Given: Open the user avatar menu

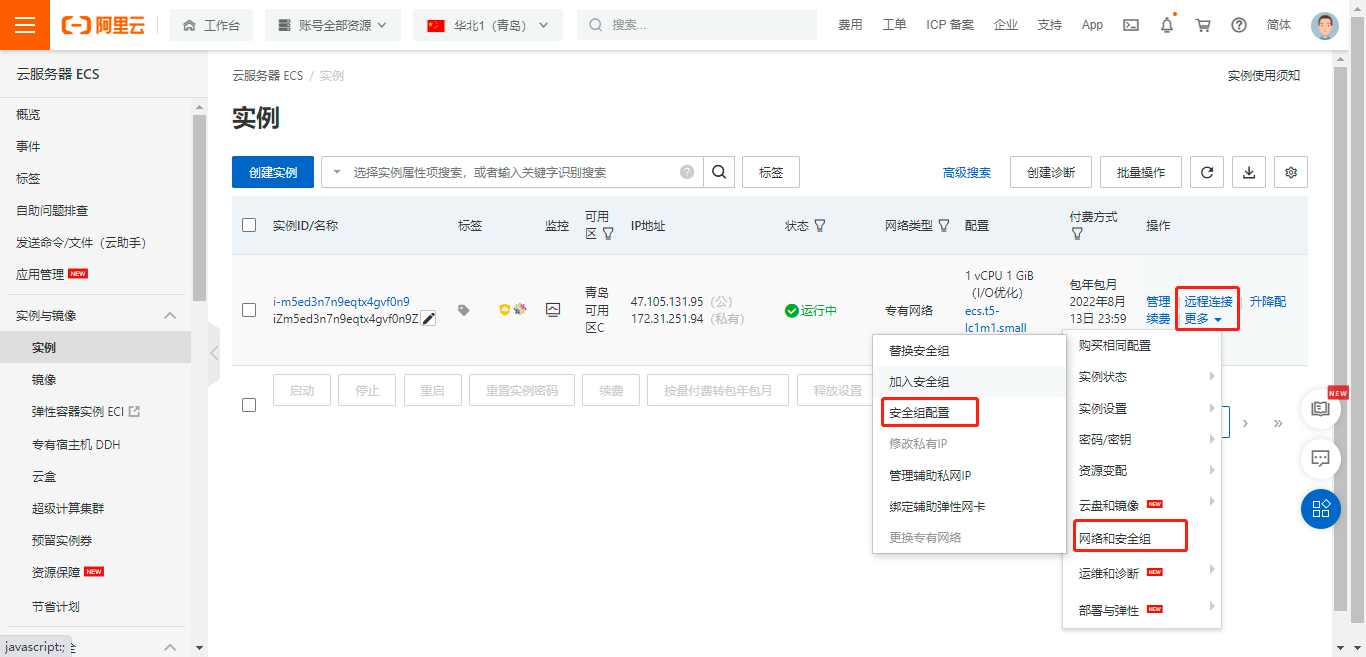Looking at the screenshot, I should pyautogui.click(x=1325, y=25).
